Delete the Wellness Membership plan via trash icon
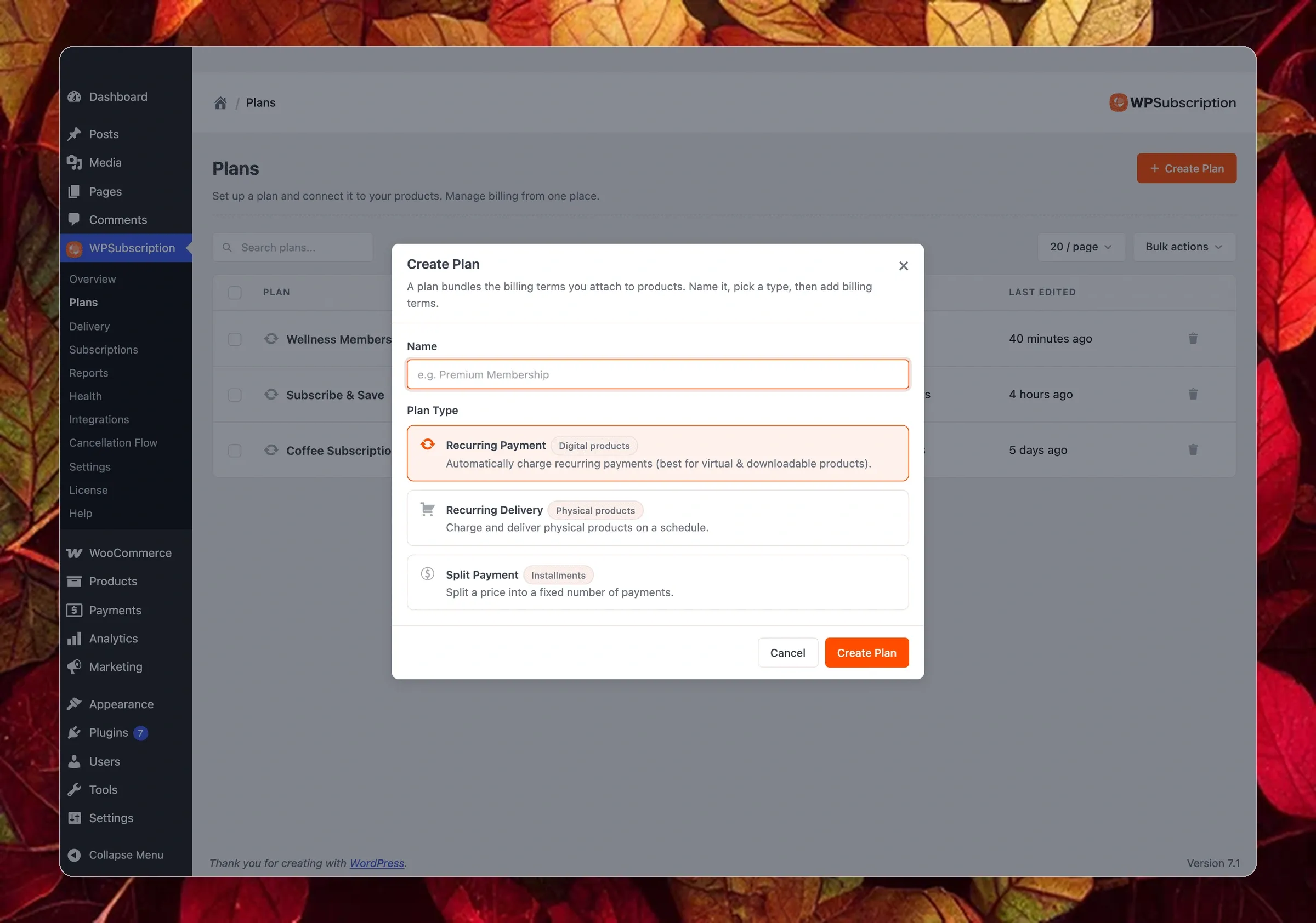1316x923 pixels. tap(1193, 339)
